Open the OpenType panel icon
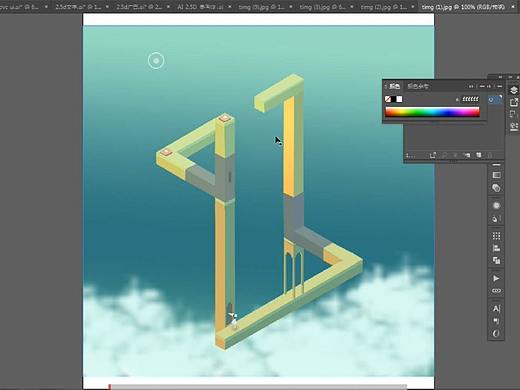Screen dimensions: 520x390 coord(496,333)
